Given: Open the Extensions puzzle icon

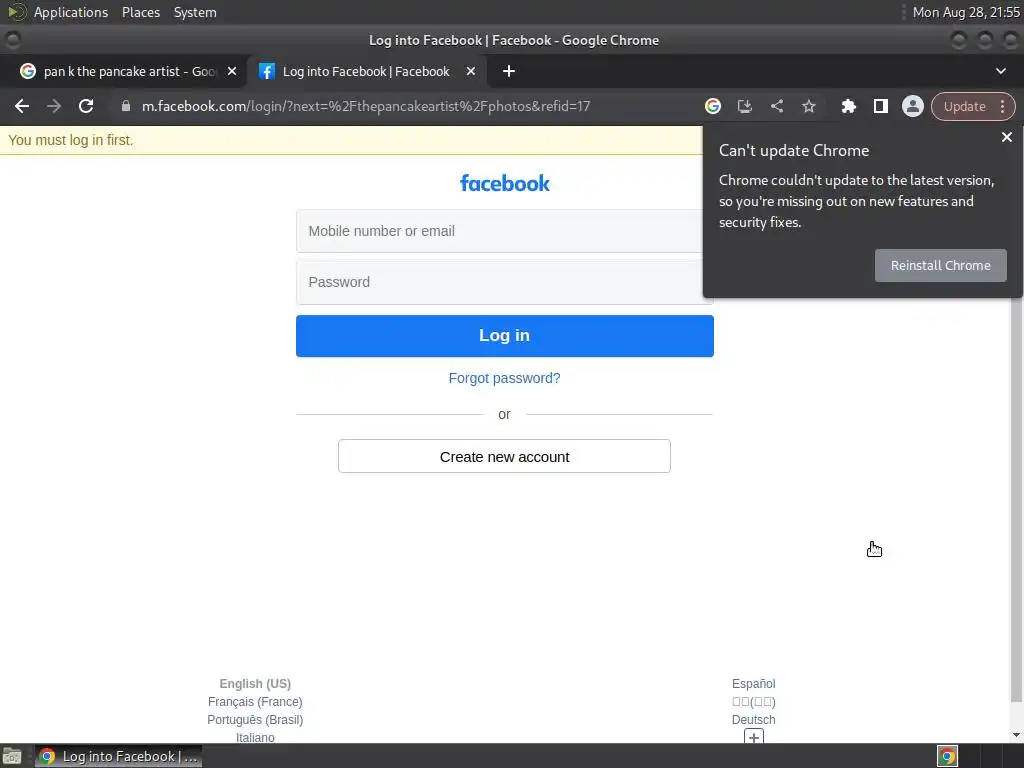Looking at the screenshot, I should [848, 106].
